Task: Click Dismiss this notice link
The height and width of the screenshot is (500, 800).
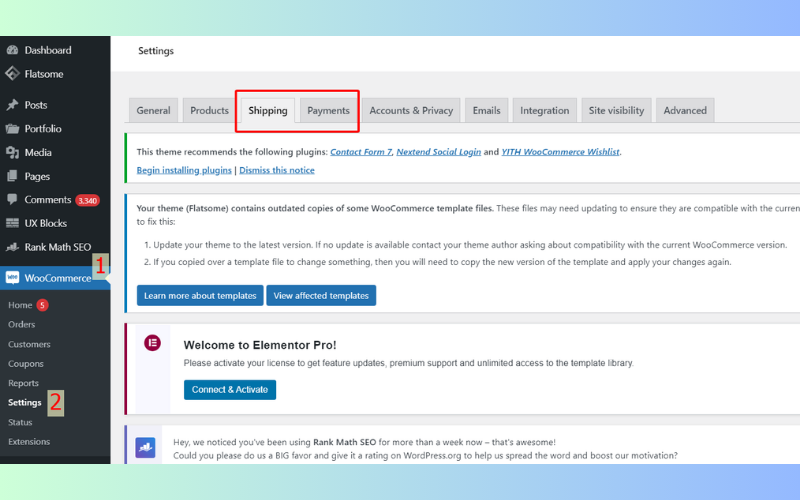Action: click(x=277, y=170)
